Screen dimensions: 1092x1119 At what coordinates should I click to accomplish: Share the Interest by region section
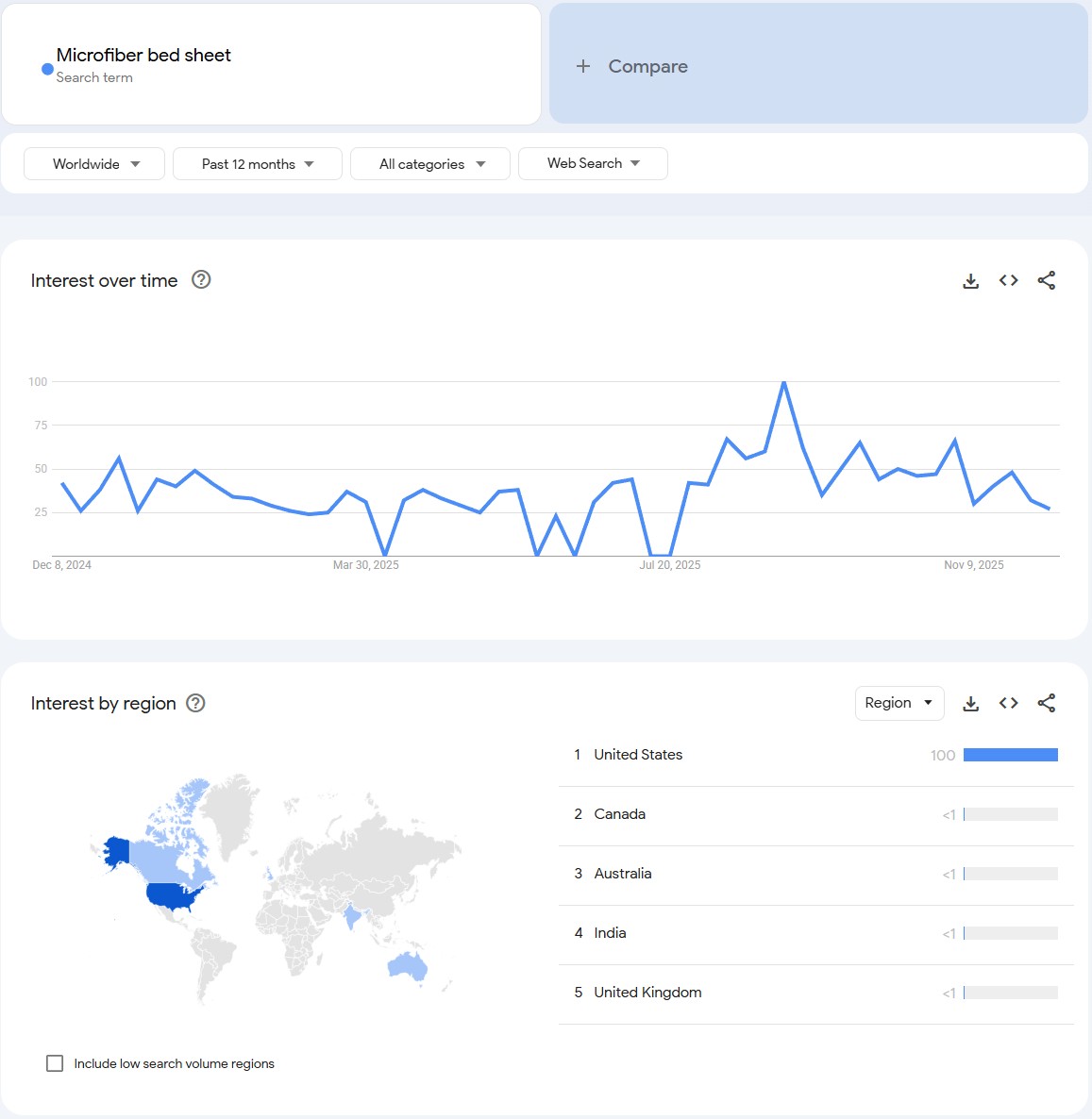tap(1046, 703)
